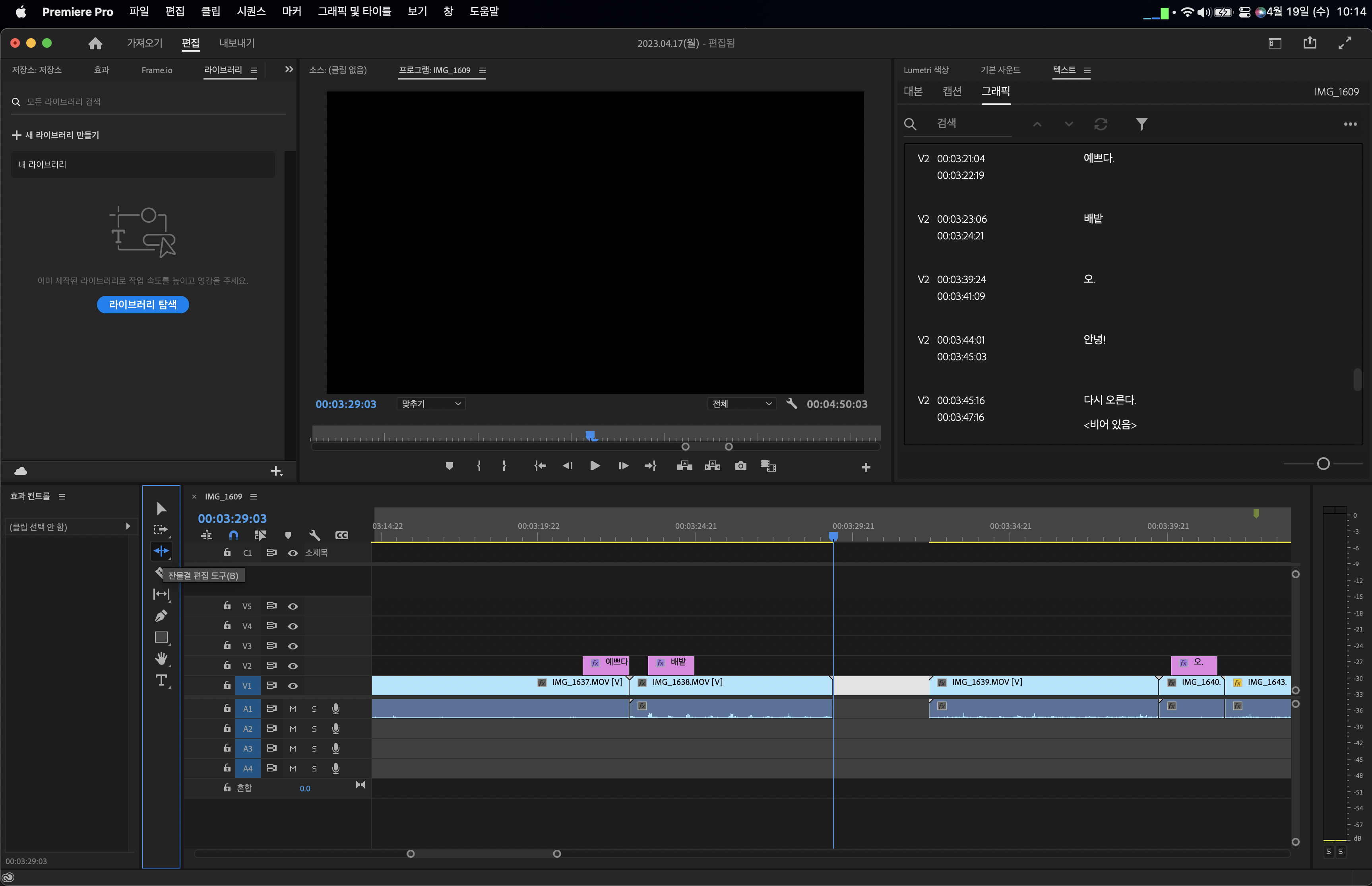1372x886 pixels.
Task: Hide the V2 track with eye icon
Action: tap(293, 666)
